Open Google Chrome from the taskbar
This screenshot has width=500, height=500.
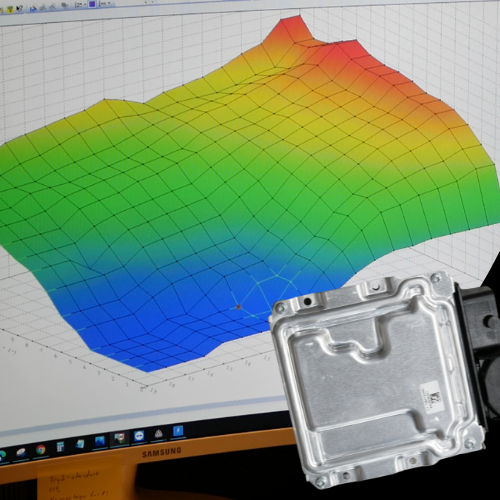[x=41, y=449]
